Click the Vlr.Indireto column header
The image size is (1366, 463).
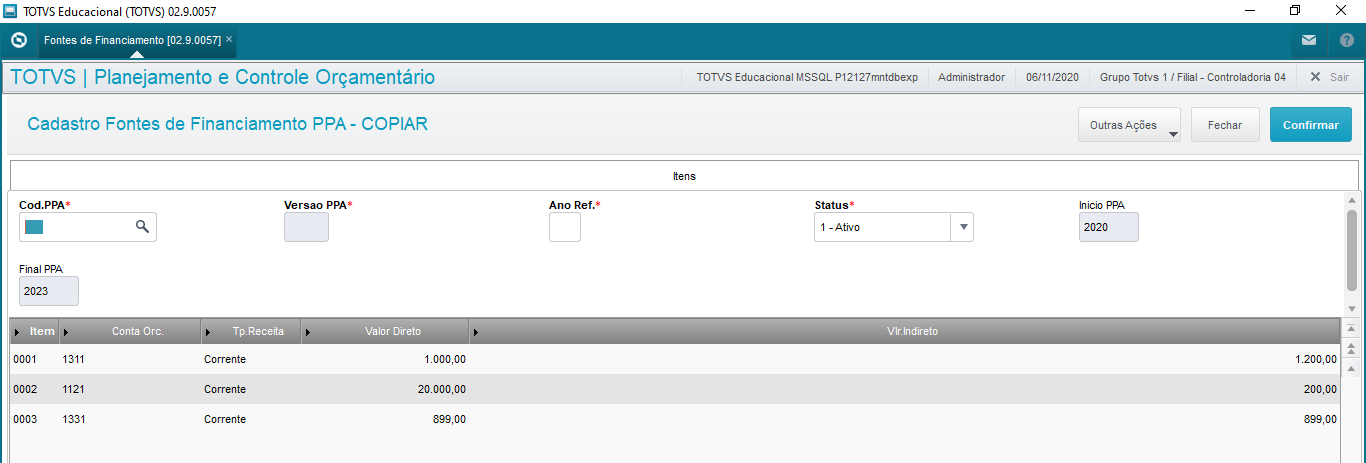[904, 331]
